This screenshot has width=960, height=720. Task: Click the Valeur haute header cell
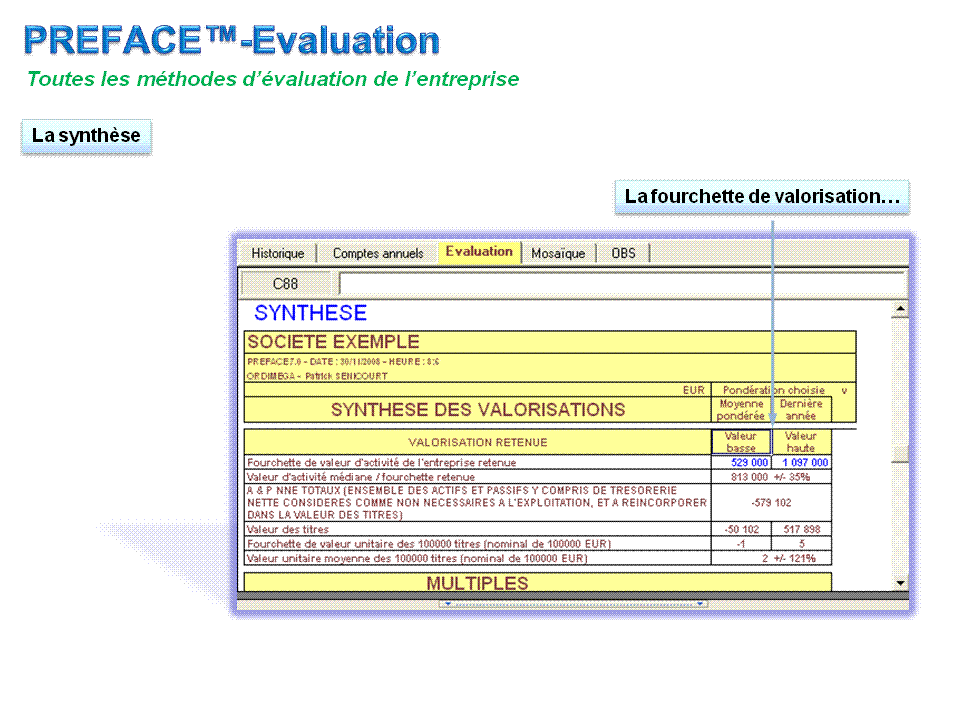pyautogui.click(x=801, y=442)
